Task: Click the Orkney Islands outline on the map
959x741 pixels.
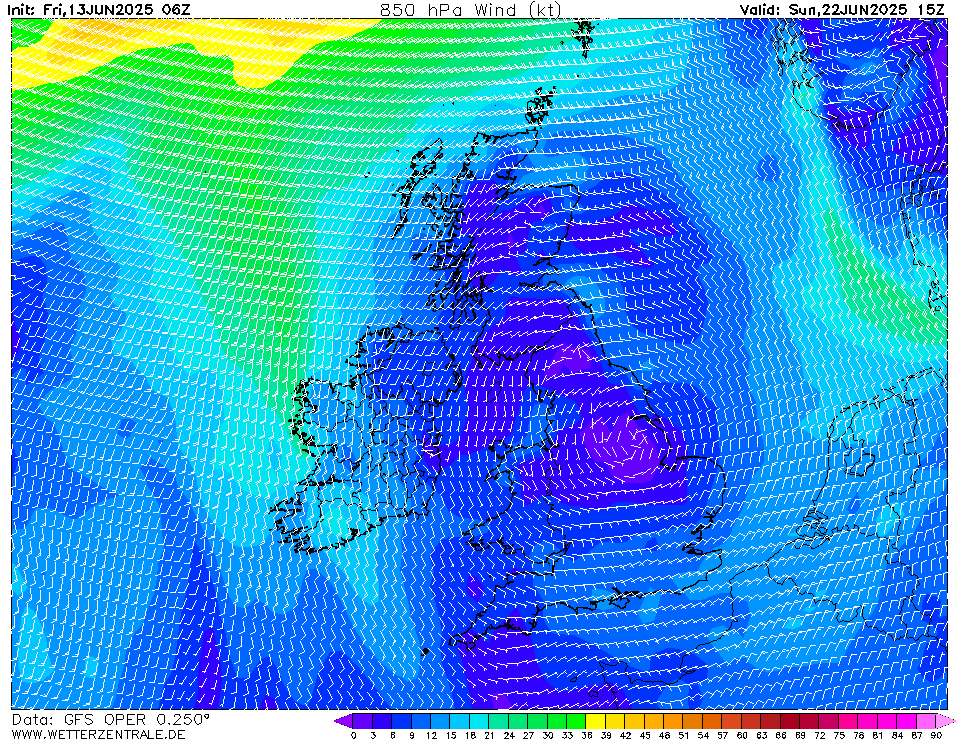Action: (540, 106)
